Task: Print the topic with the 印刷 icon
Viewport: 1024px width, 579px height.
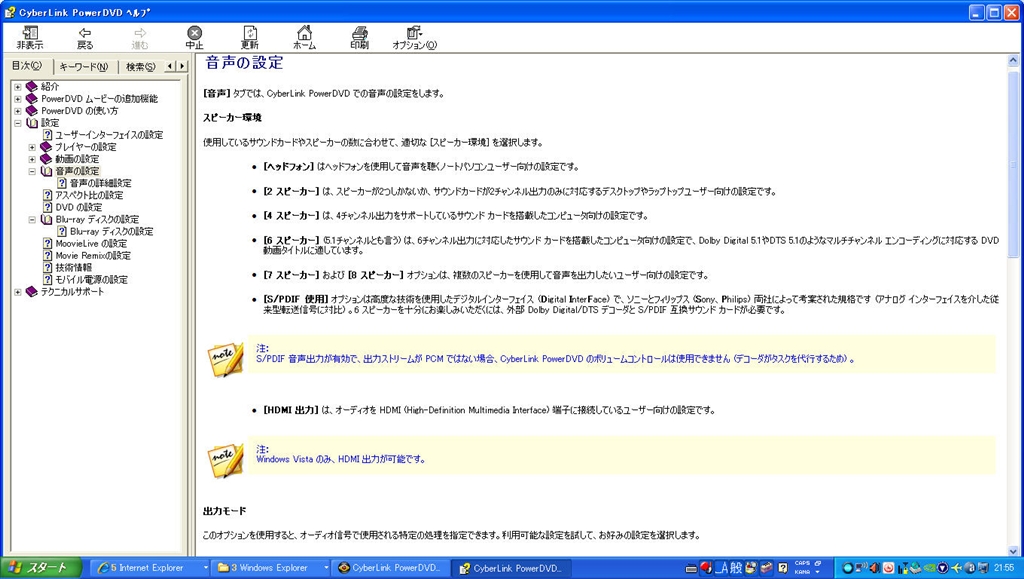Action: (x=359, y=38)
